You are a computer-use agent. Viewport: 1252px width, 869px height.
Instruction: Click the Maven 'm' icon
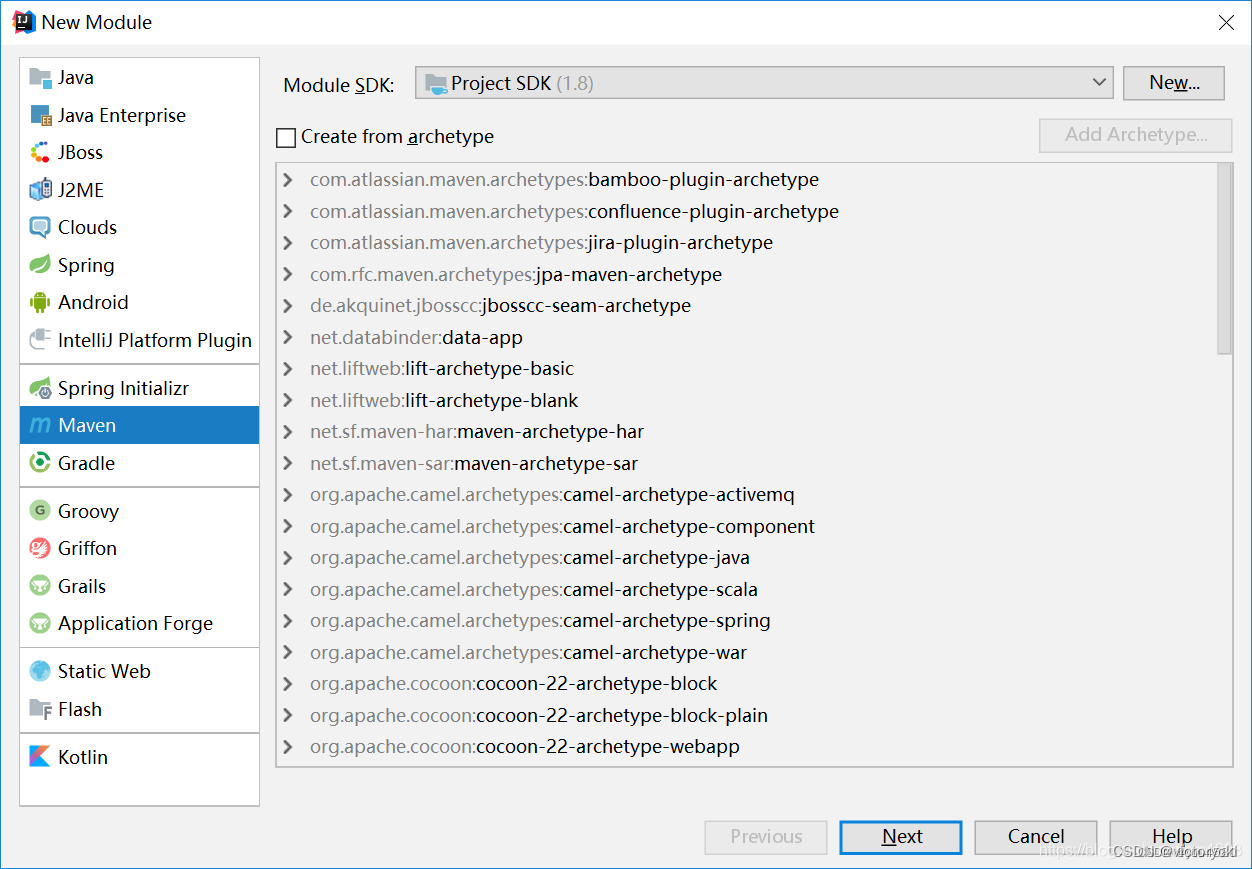40,425
